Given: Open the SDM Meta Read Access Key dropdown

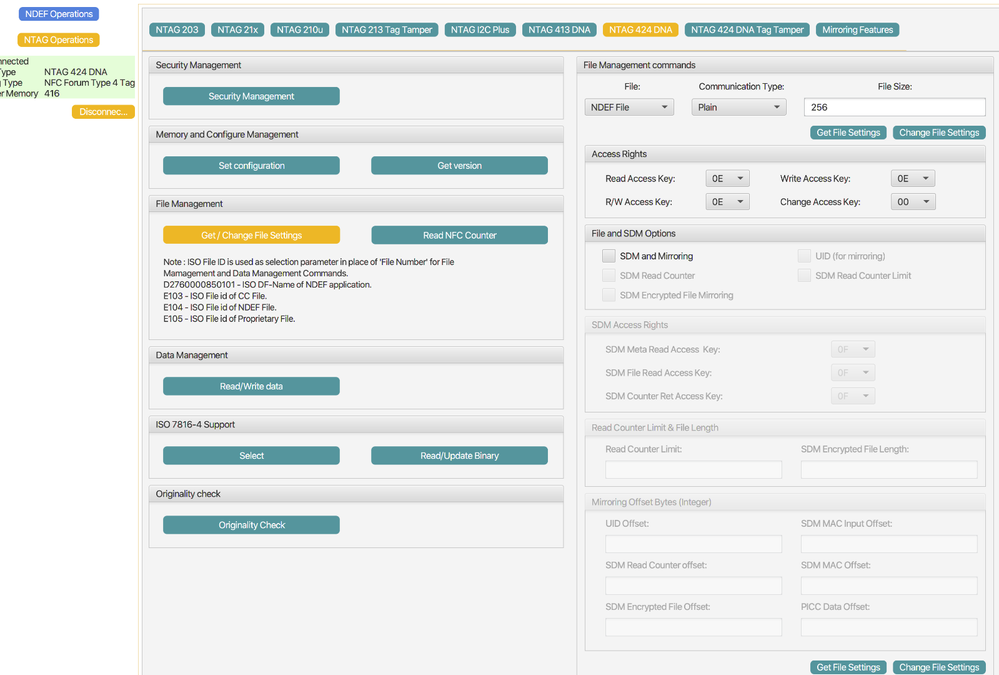Looking at the screenshot, I should click(x=853, y=349).
